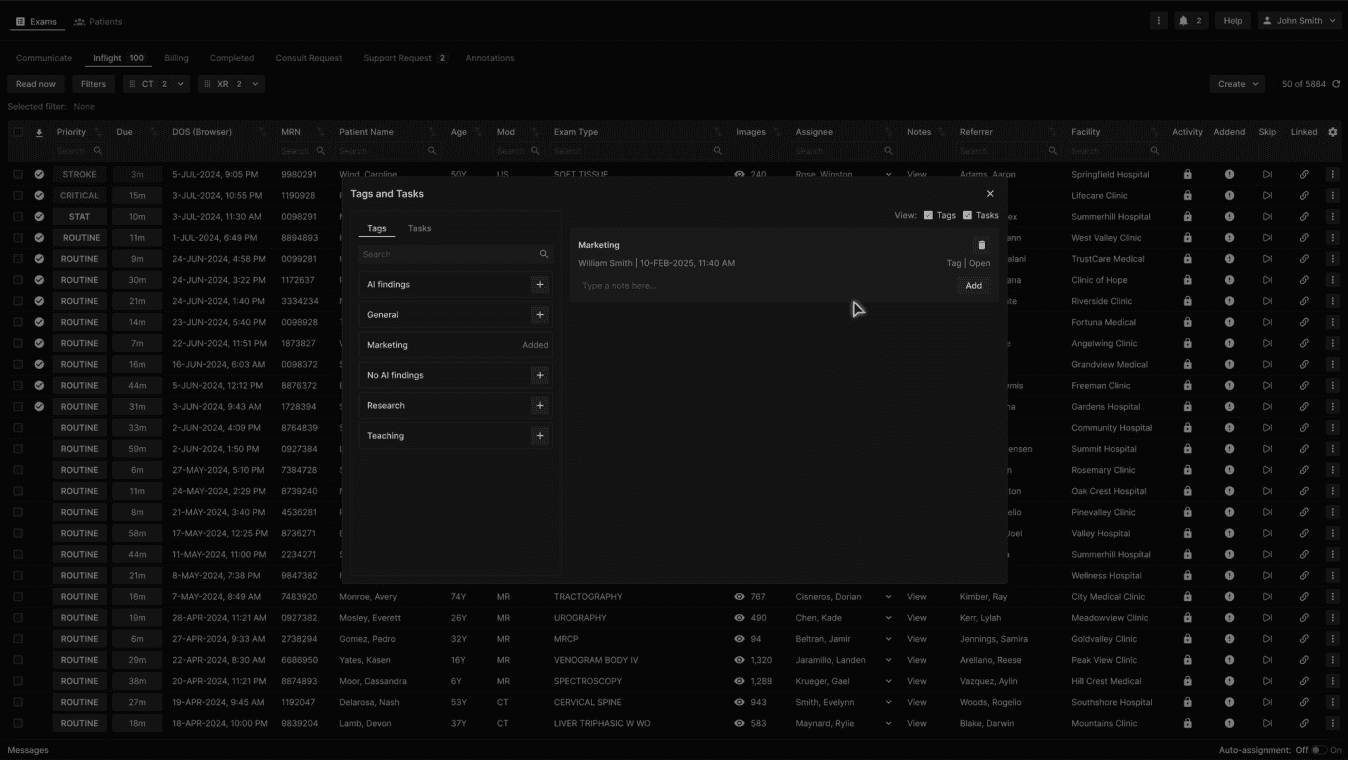Open the Communicate tab
This screenshot has height=760, width=1348.
tap(44, 58)
